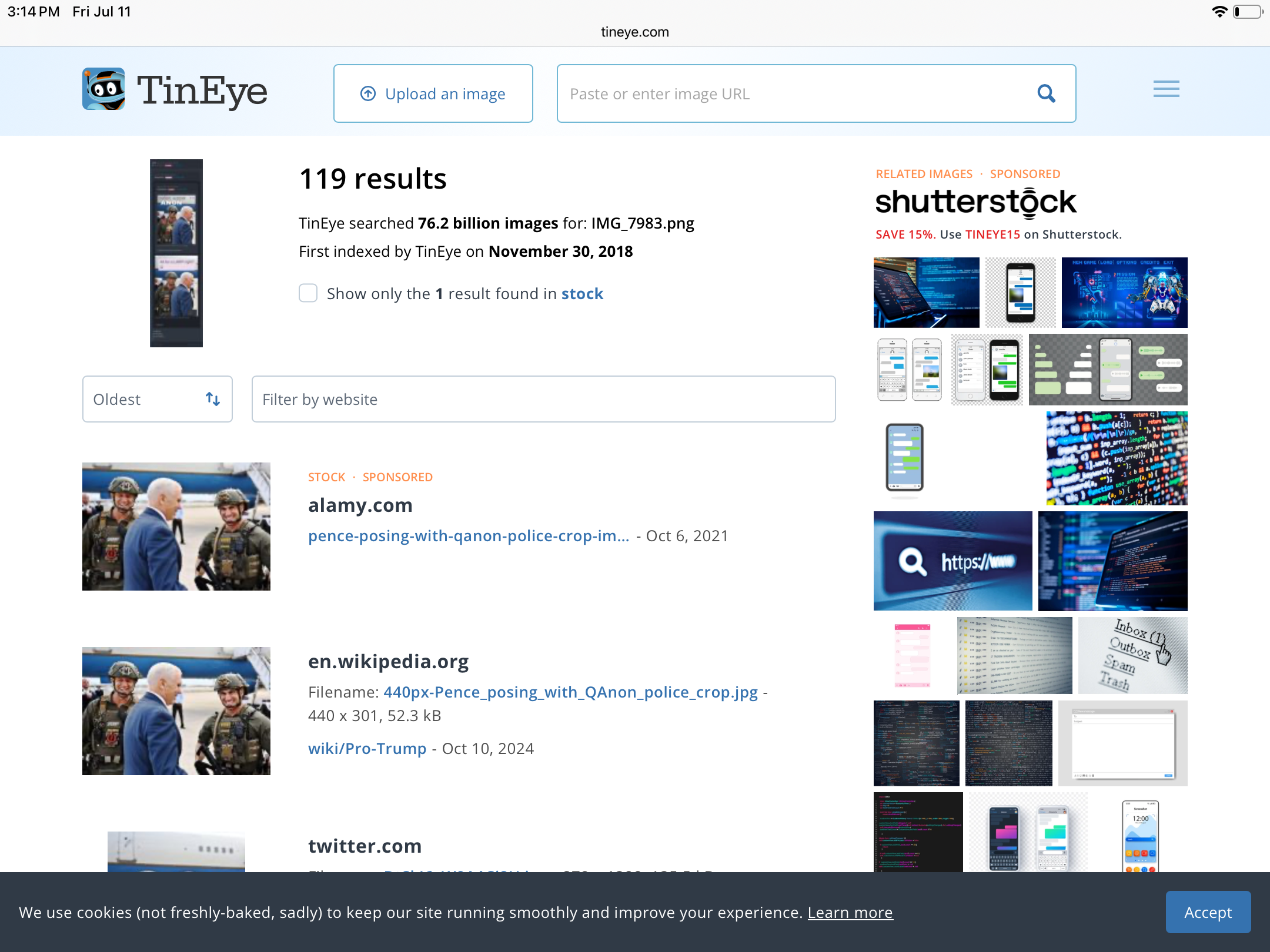The image size is (1270, 952).
Task: Open the Inbox Outbox Spam Trash stock image
Action: tap(1132, 655)
